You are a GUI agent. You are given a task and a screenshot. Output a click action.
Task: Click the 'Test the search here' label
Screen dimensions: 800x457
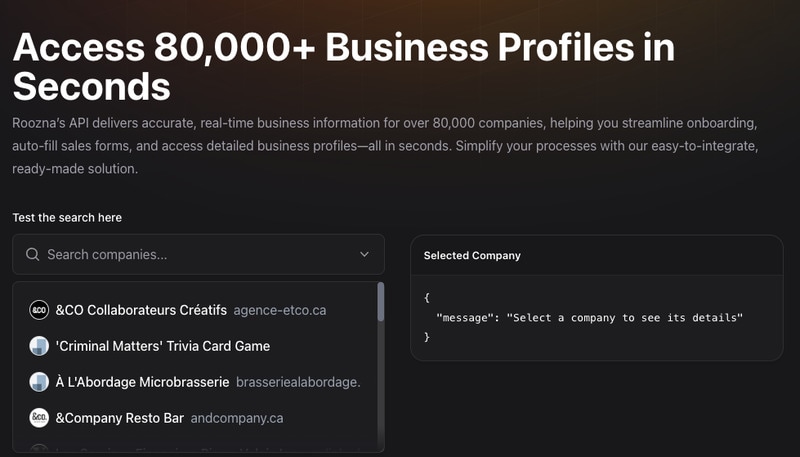tap(67, 217)
